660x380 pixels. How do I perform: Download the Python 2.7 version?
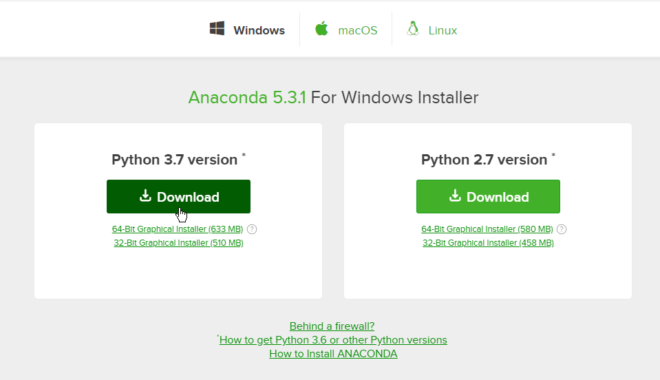pyautogui.click(x=488, y=197)
